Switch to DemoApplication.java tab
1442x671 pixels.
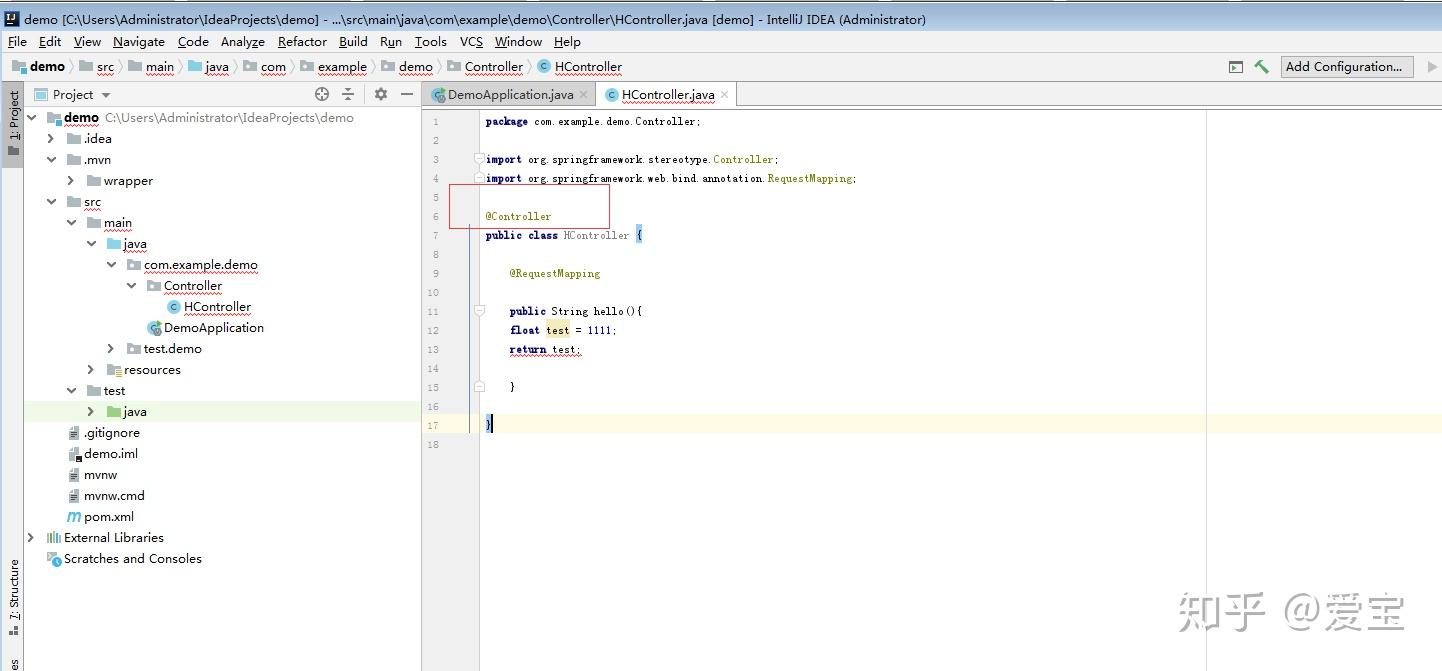tap(510, 95)
